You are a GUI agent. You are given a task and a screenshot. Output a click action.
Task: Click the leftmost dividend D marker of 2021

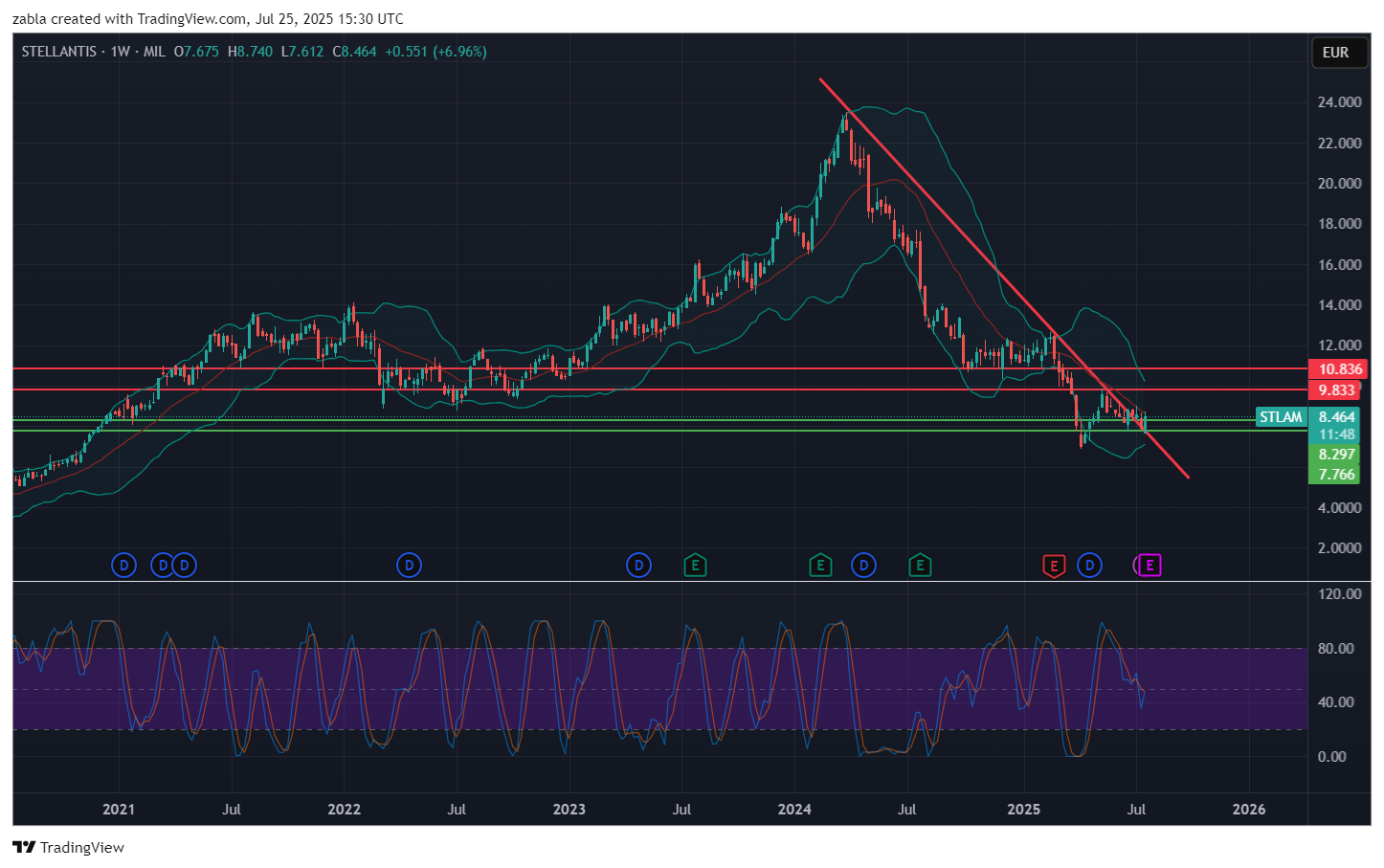pos(123,566)
